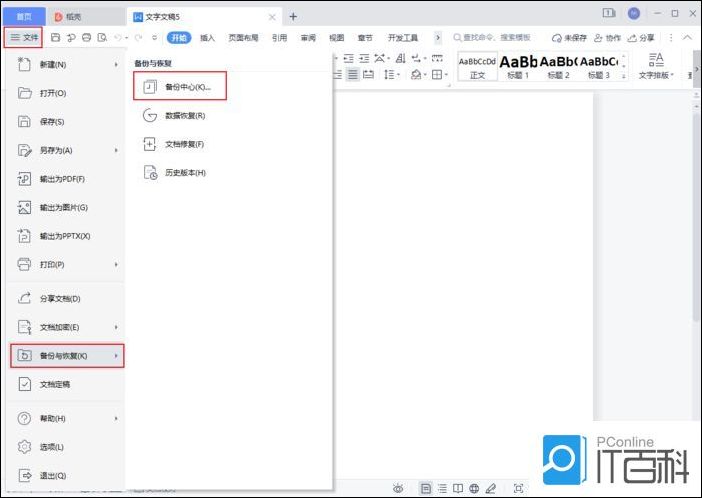The width and height of the screenshot is (702, 498).
Task: Click the increase indent icon in ribbon
Action: coord(364,58)
